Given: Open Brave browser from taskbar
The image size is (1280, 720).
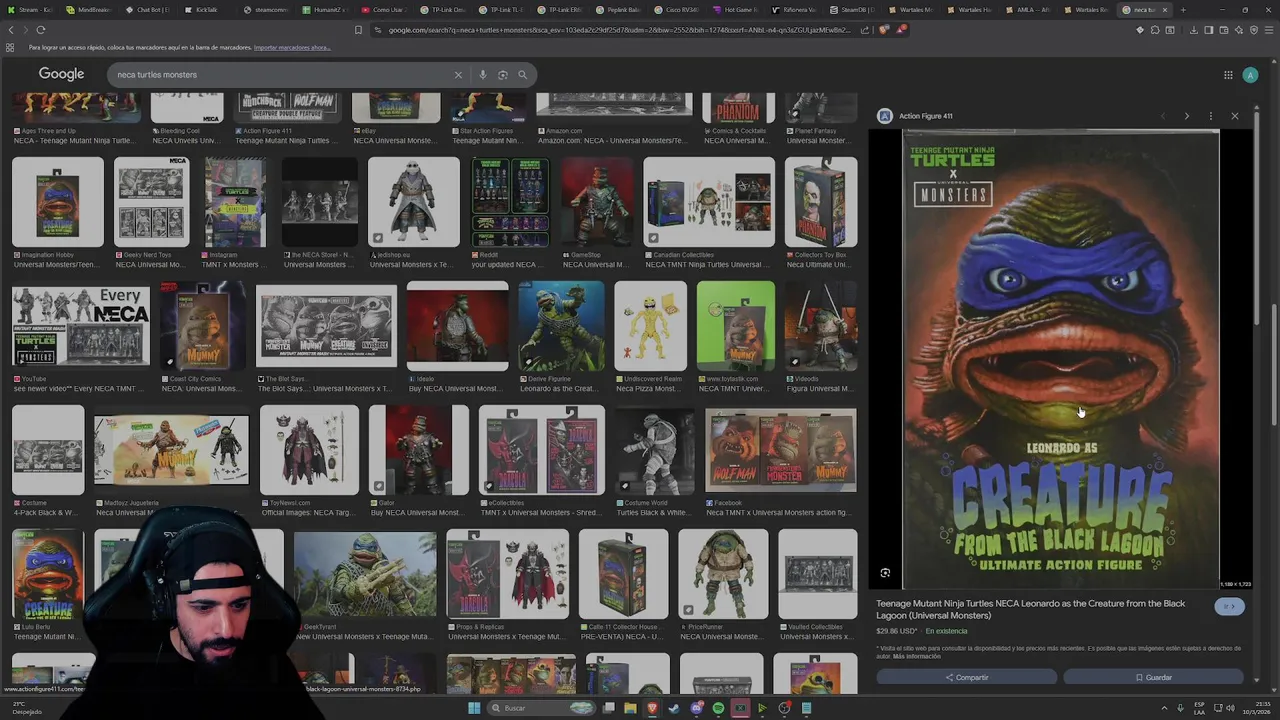Looking at the screenshot, I should point(652,708).
